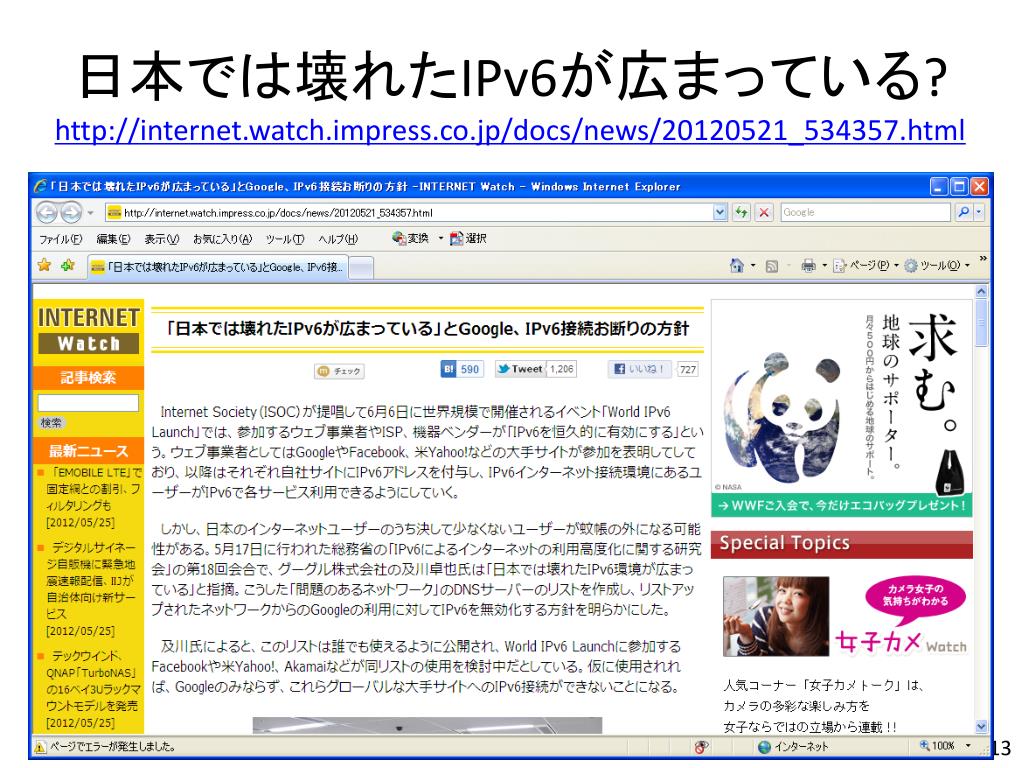1024x768 pixels.
Task: Open Favorites Center star icon
Action: pyautogui.click(x=44, y=265)
